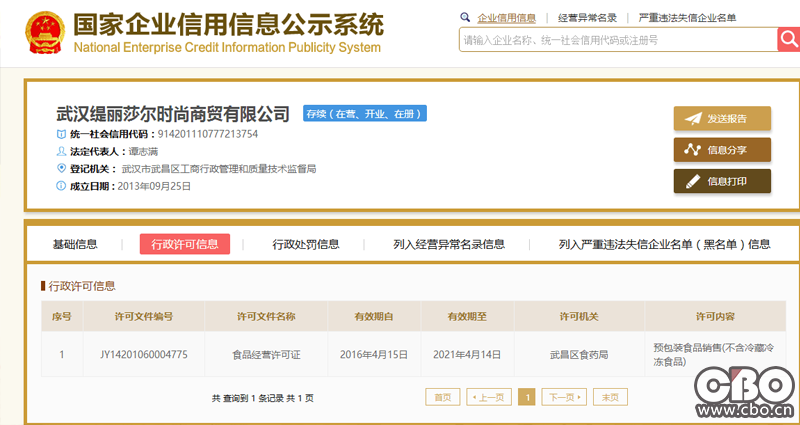Select the 行政许可信息 tab
Screen dimensions: 800x425
(185, 244)
